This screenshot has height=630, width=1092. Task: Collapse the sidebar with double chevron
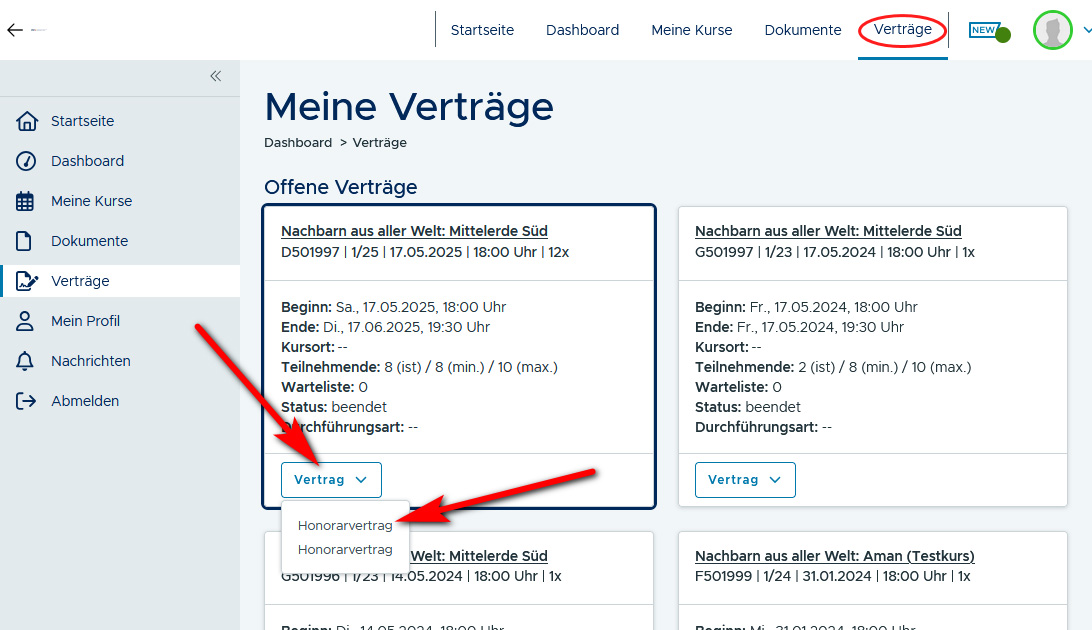[x=215, y=76]
